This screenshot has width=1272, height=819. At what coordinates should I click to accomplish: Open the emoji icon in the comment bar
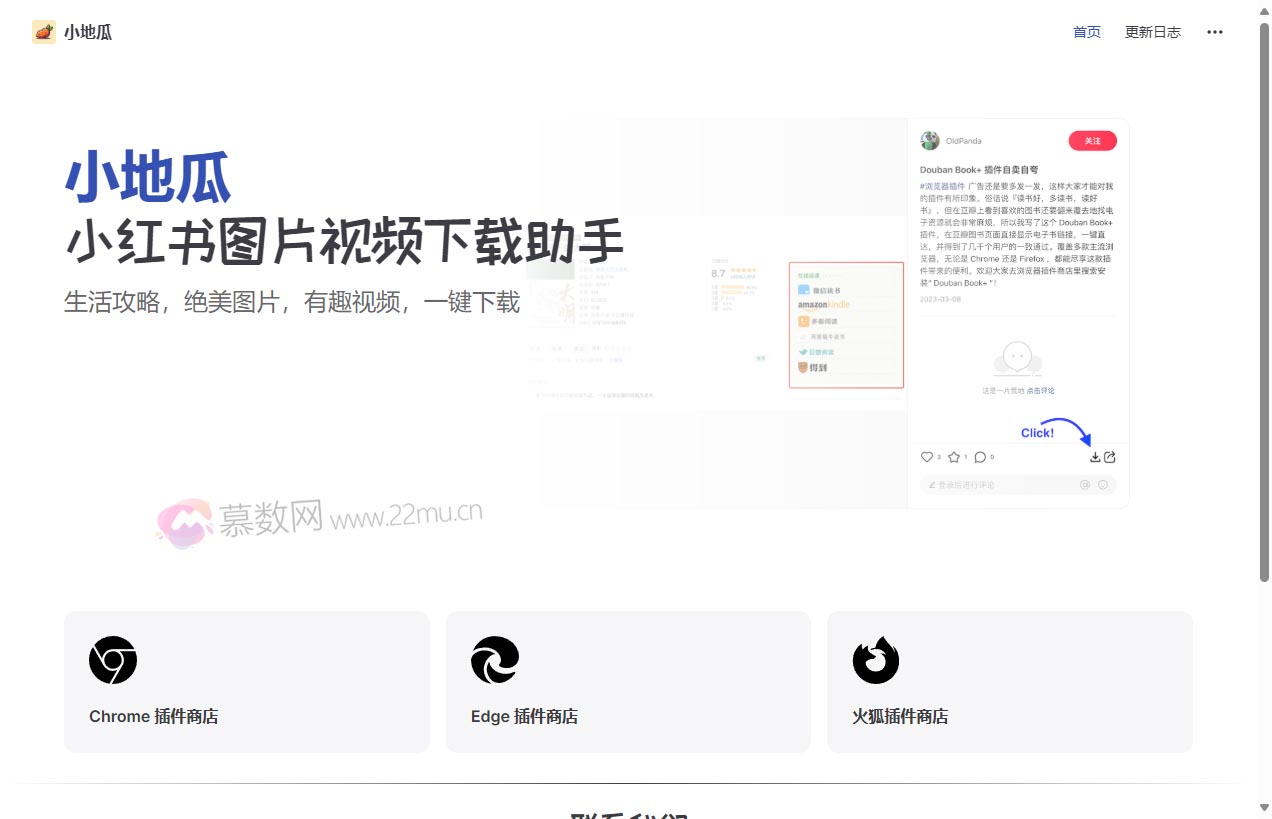pos(1103,484)
